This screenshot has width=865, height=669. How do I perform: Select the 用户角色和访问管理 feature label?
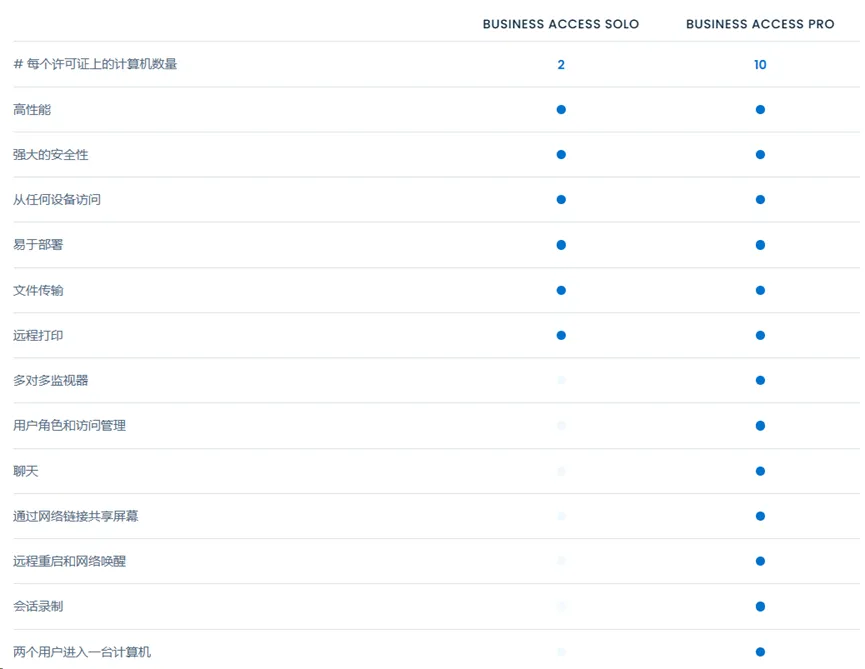click(x=70, y=426)
